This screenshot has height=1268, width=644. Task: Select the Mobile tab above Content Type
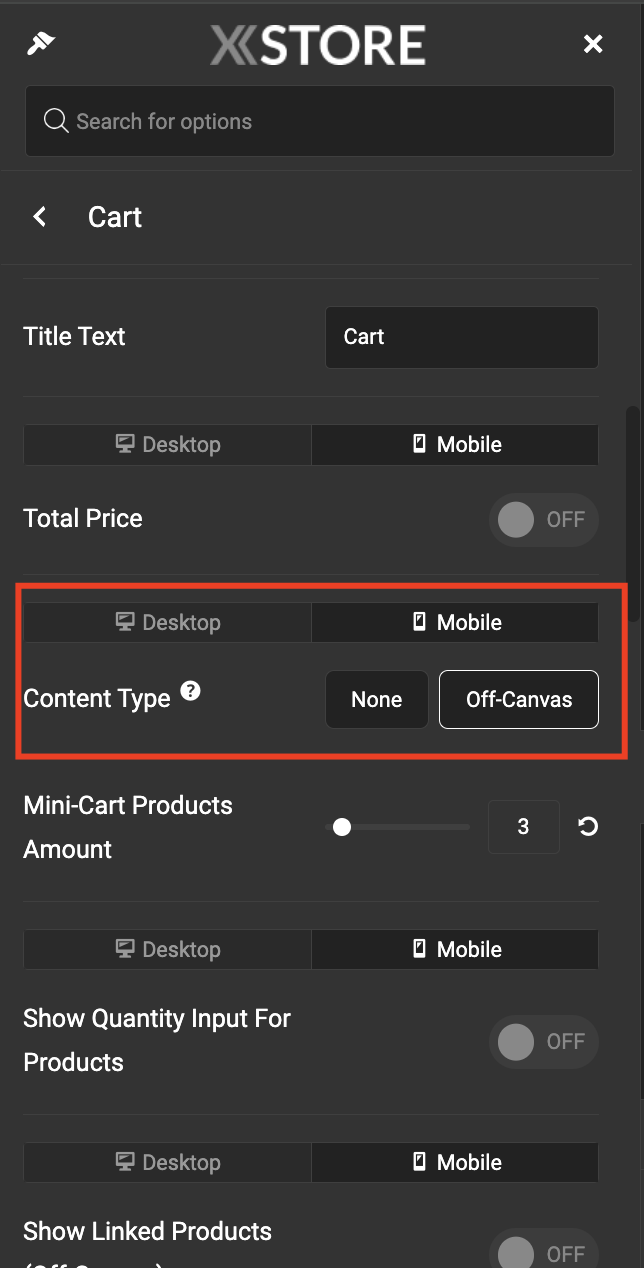pyautogui.click(x=455, y=622)
